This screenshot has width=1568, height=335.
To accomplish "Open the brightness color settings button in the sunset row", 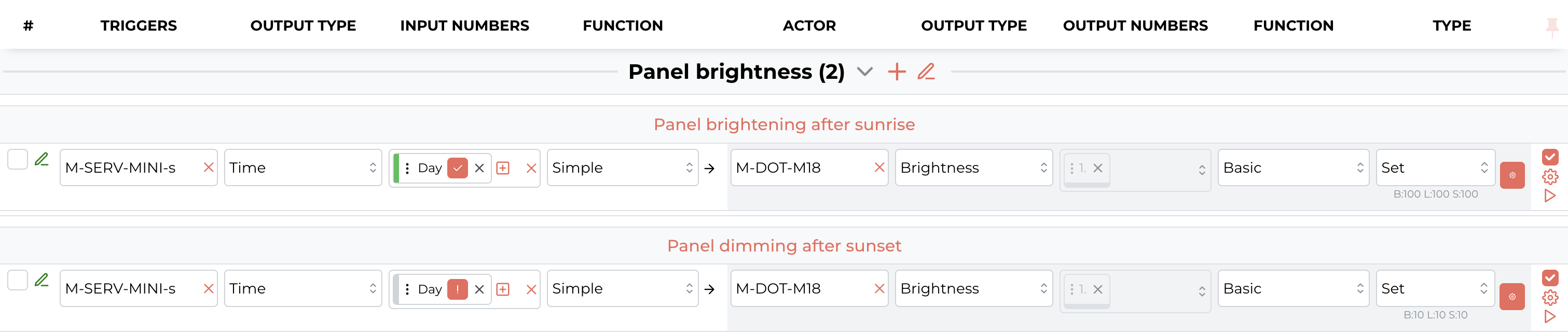I will tap(1512, 297).
